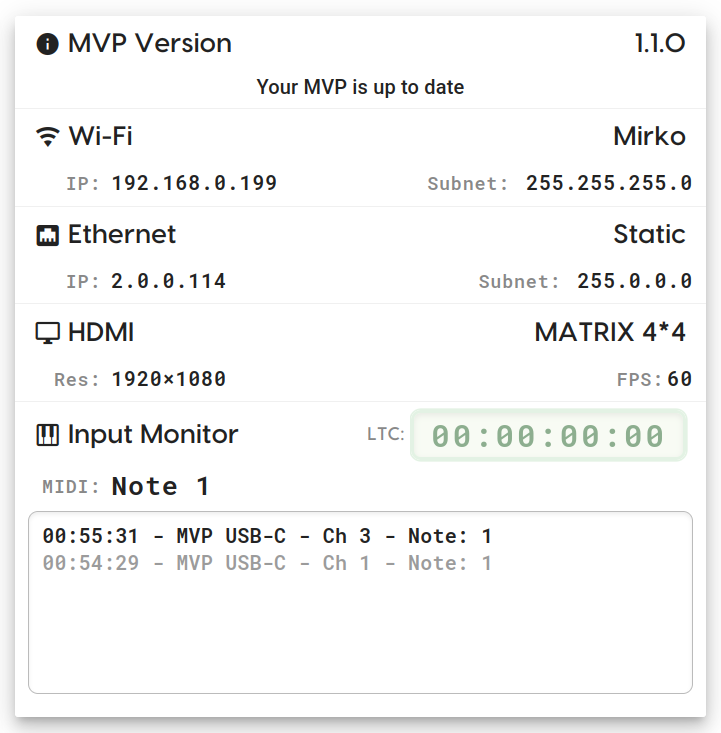Click the Ethernet Static mode label
The height and width of the screenshot is (733, 721).
coord(649,235)
